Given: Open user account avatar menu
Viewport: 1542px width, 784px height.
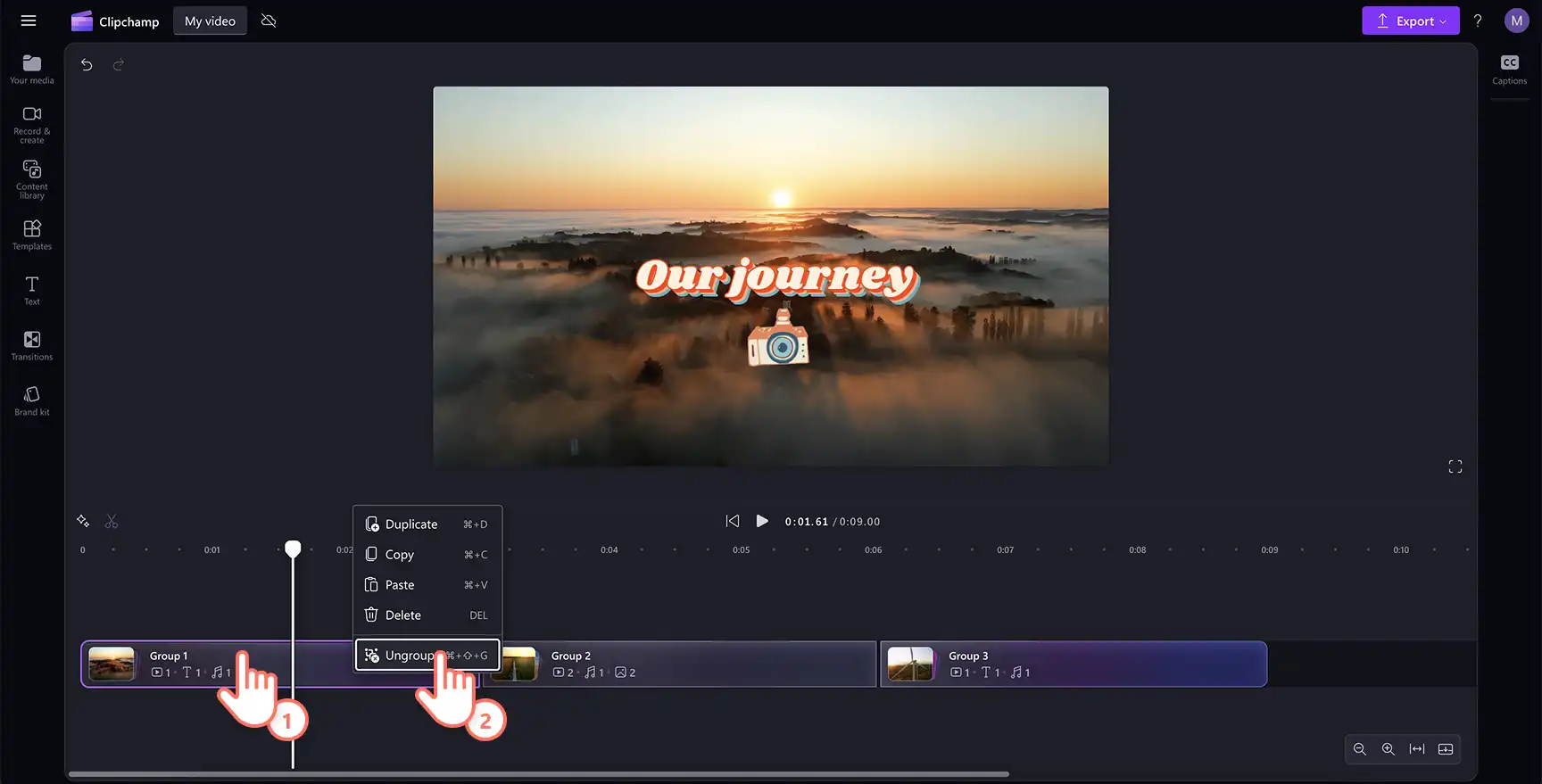Looking at the screenshot, I should [x=1516, y=21].
